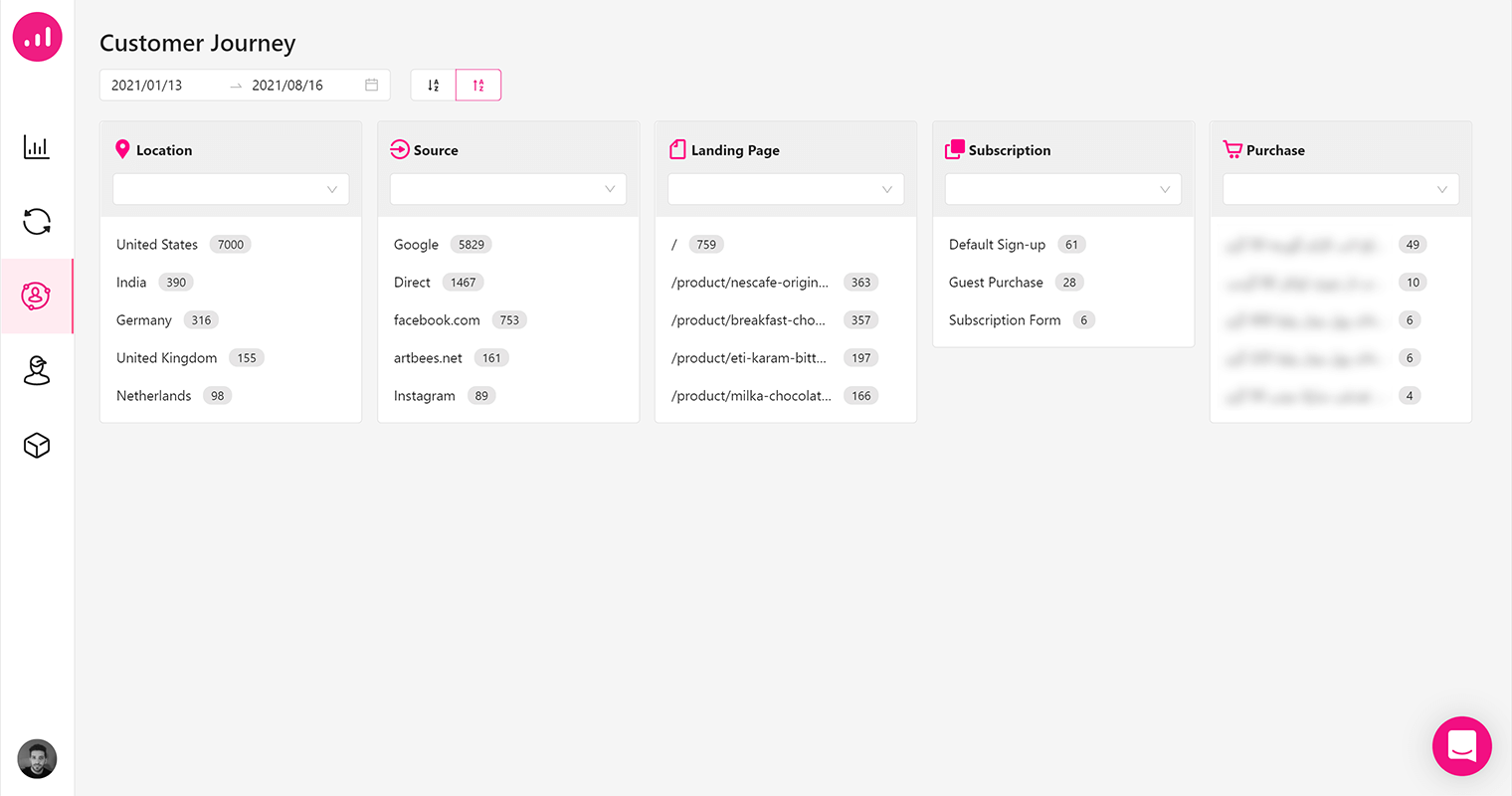Open the refresh cycle sidebar icon

click(37, 221)
